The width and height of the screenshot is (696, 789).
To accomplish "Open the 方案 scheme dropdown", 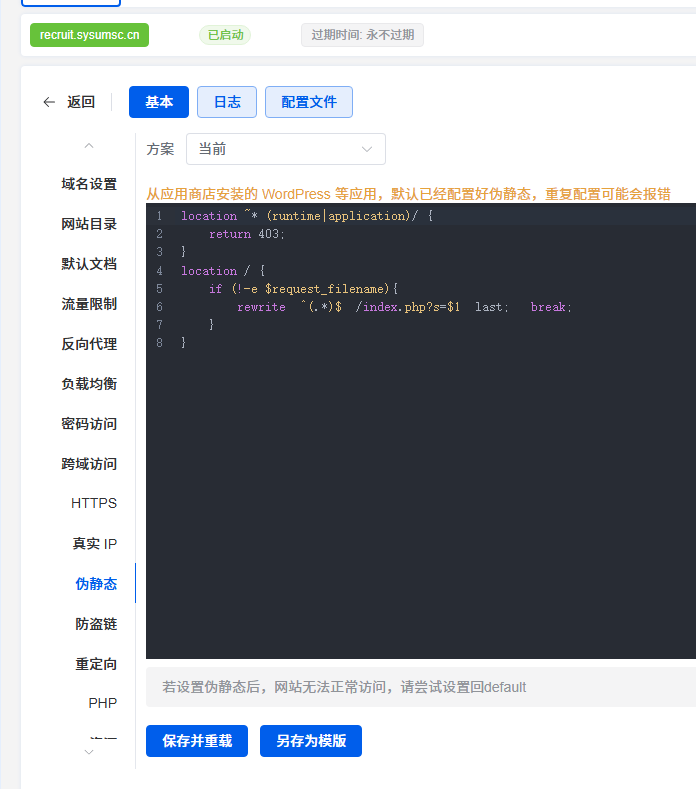I will click(x=285, y=149).
